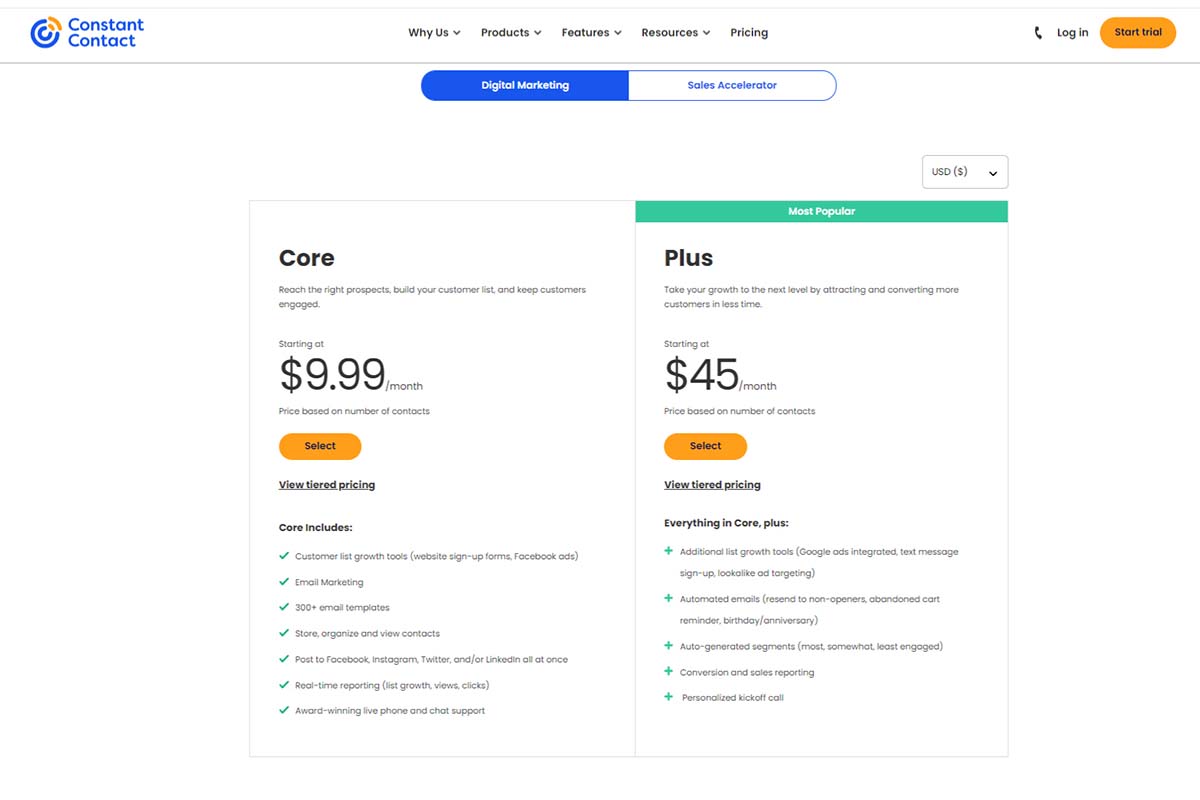Select the Core plan
This screenshot has height=800, width=1200.
tap(320, 446)
